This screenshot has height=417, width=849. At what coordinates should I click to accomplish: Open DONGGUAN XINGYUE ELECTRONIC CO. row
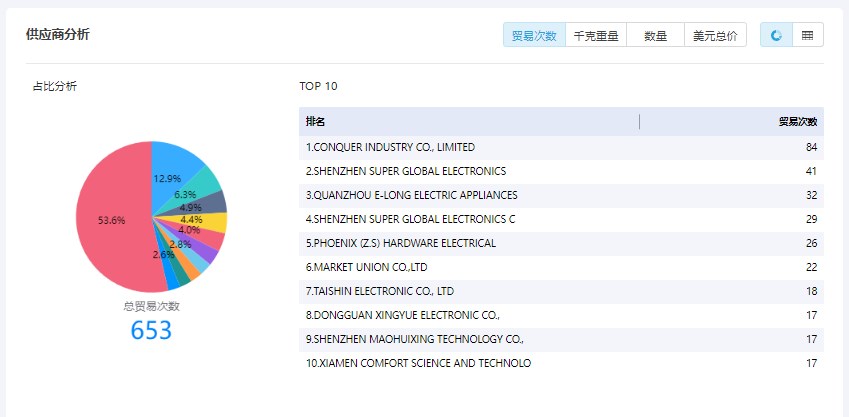tap(561, 315)
